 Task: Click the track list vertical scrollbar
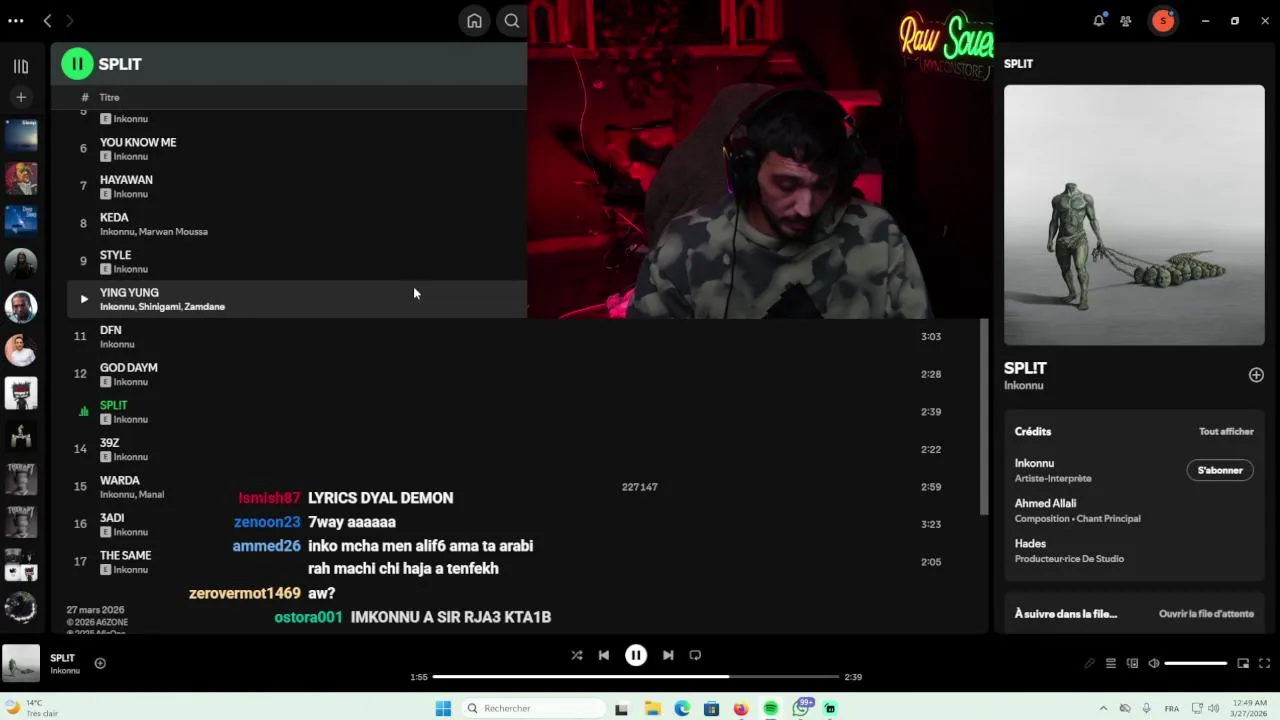pyautogui.click(x=984, y=417)
